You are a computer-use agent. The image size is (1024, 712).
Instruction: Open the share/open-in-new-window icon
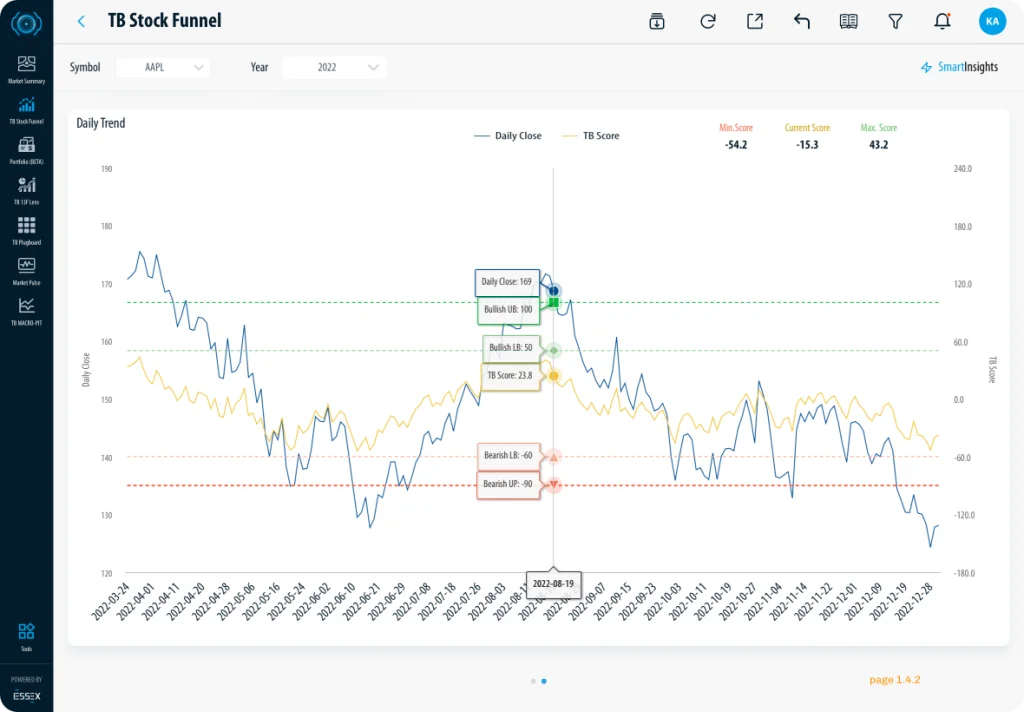click(755, 21)
